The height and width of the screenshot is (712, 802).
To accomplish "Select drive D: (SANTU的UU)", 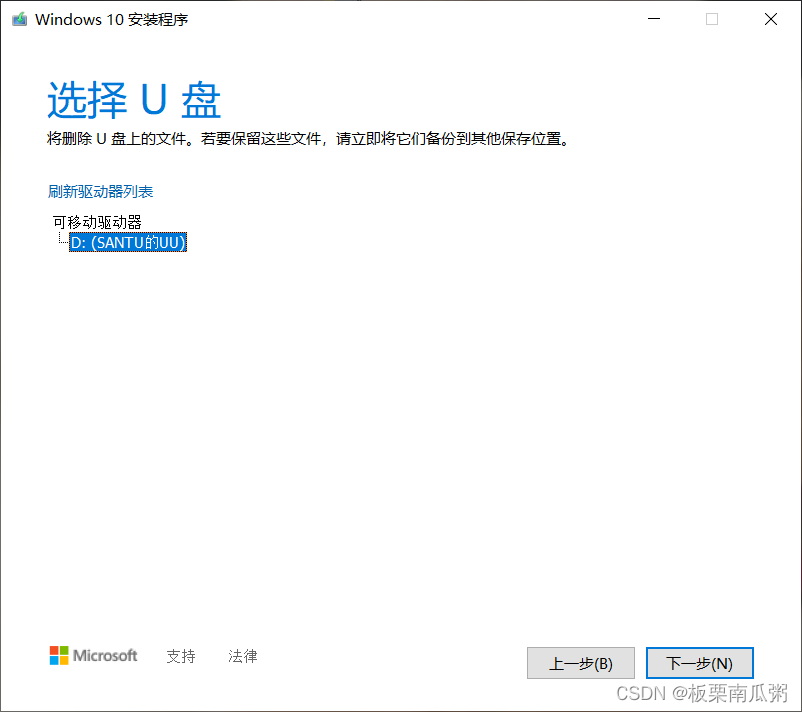I will pyautogui.click(x=128, y=242).
